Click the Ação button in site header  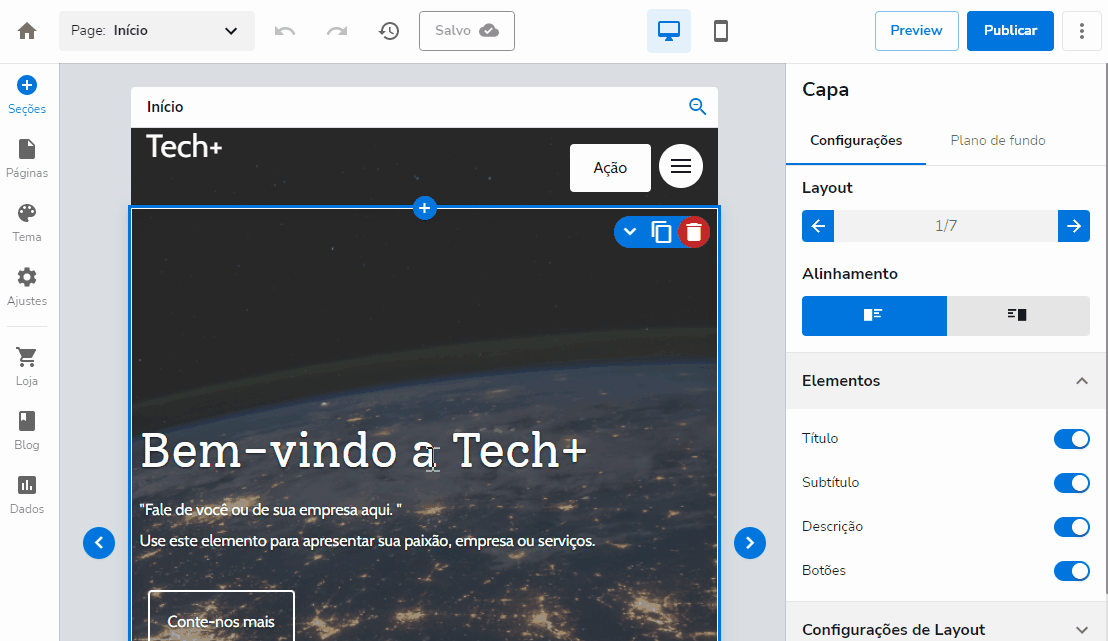611,167
